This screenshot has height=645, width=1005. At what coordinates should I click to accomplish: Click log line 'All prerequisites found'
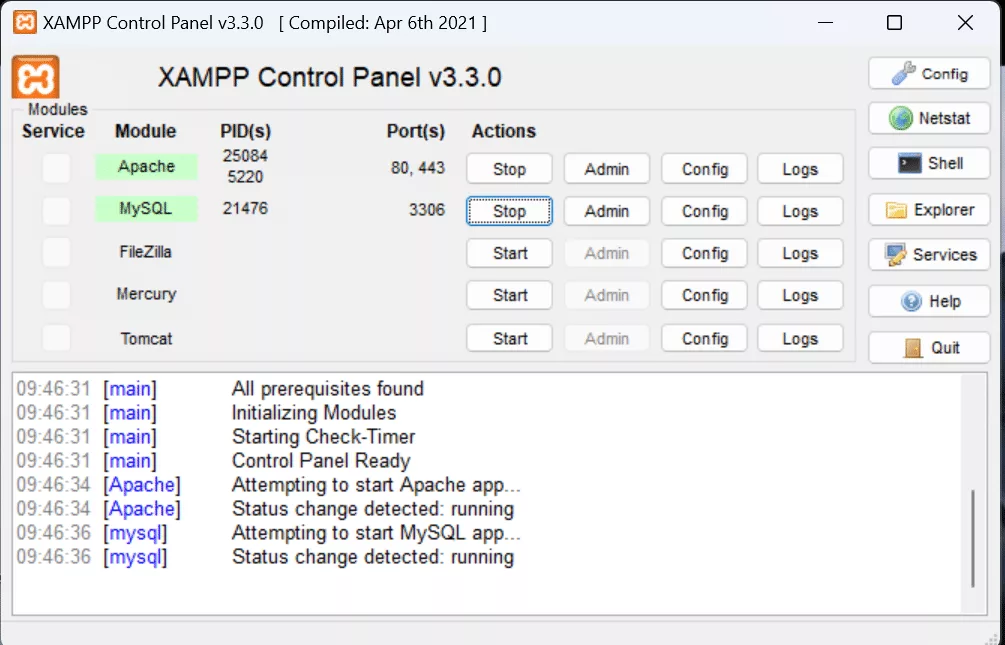328,389
